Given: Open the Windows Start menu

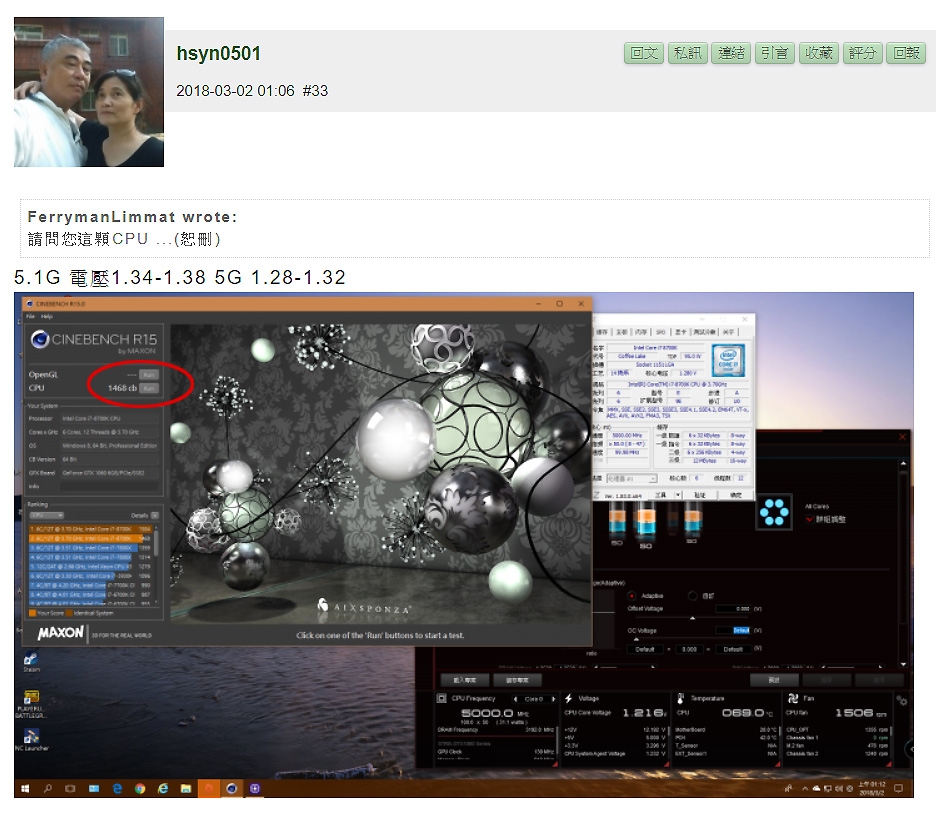Looking at the screenshot, I should point(25,788).
